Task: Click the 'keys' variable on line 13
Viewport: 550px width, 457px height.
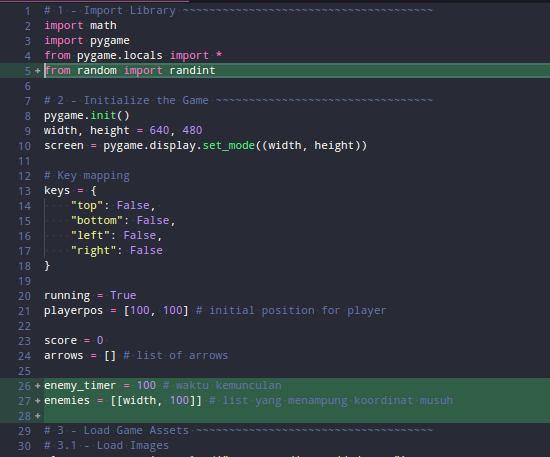Action: coord(57,190)
